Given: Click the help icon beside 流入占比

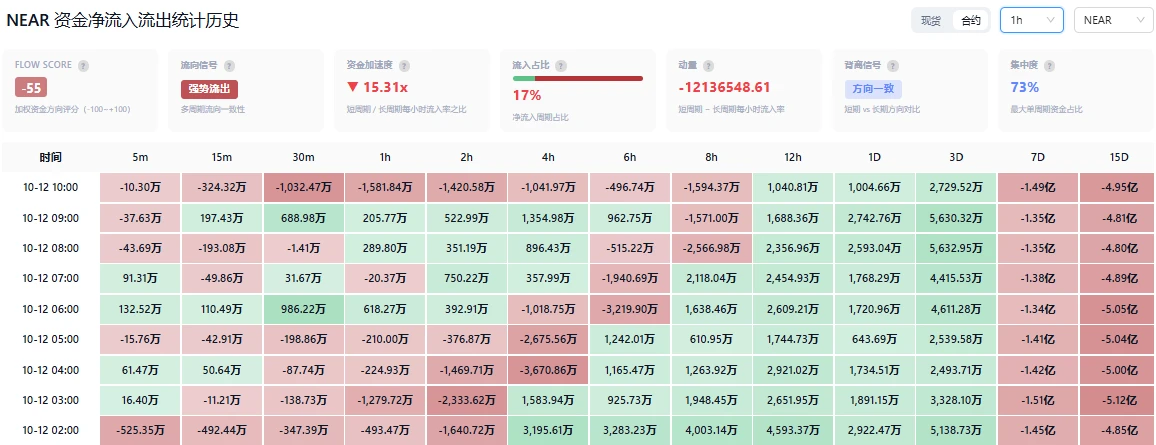Looking at the screenshot, I should pyautogui.click(x=561, y=66).
